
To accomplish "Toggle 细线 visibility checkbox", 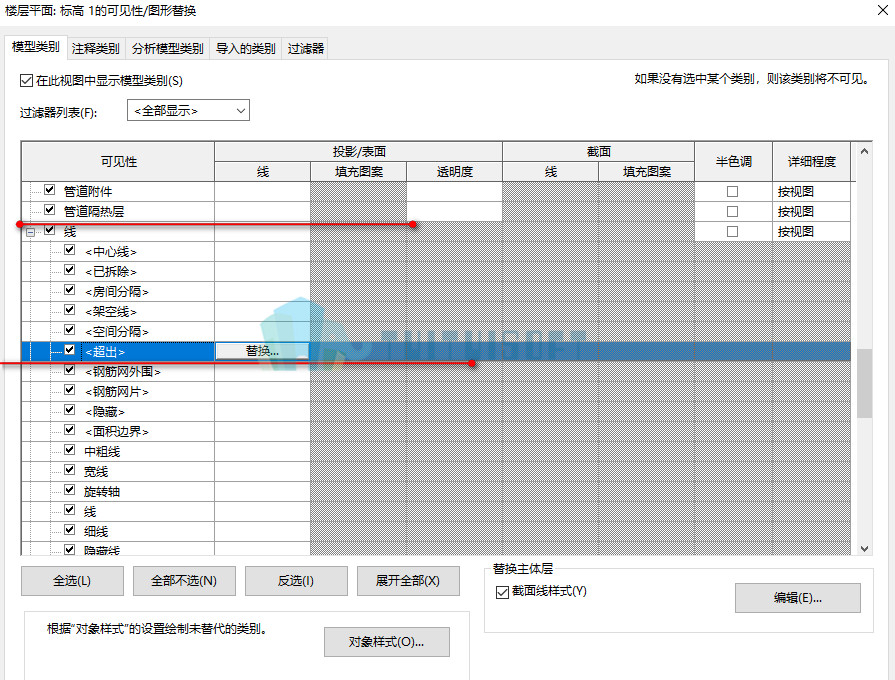I will tap(70, 529).
